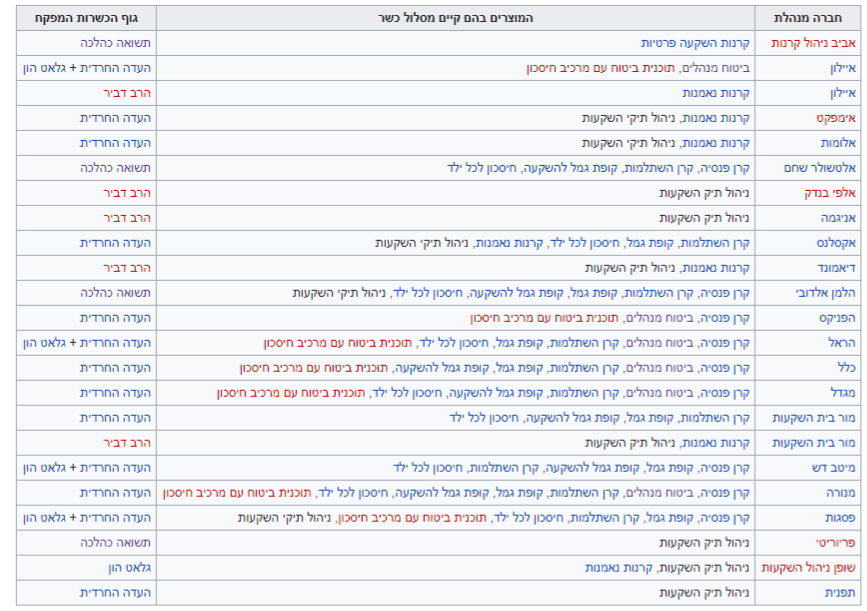Open the red link שופן ניהול השקעות

pos(808,567)
